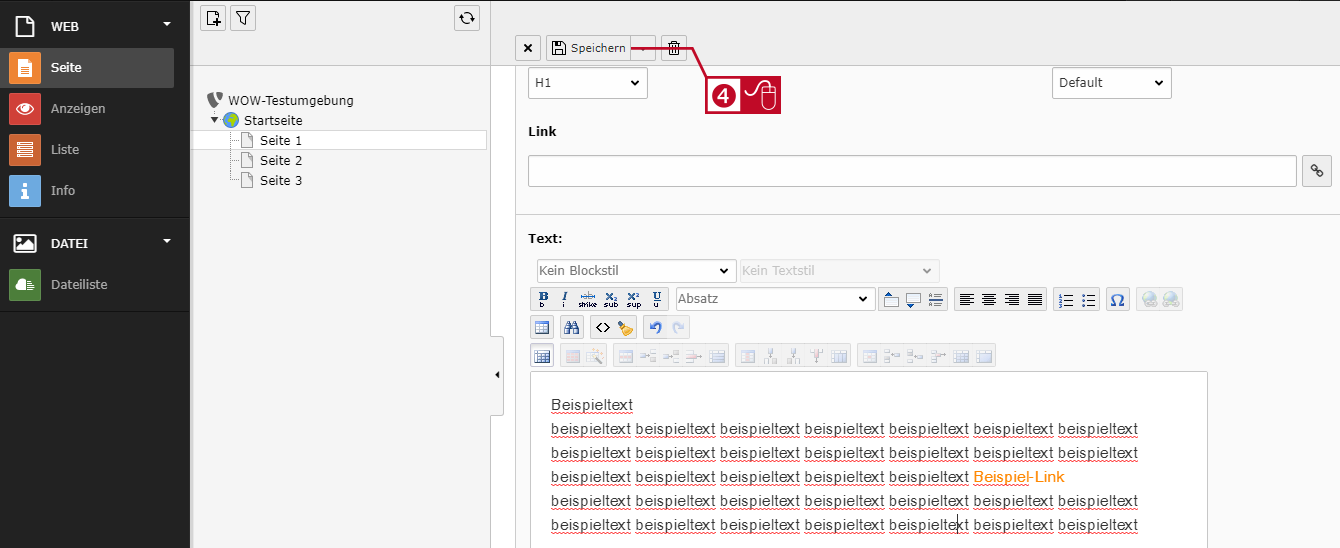The image size is (1340, 548).
Task: Open find and replace binoculars icon
Action: 572,327
